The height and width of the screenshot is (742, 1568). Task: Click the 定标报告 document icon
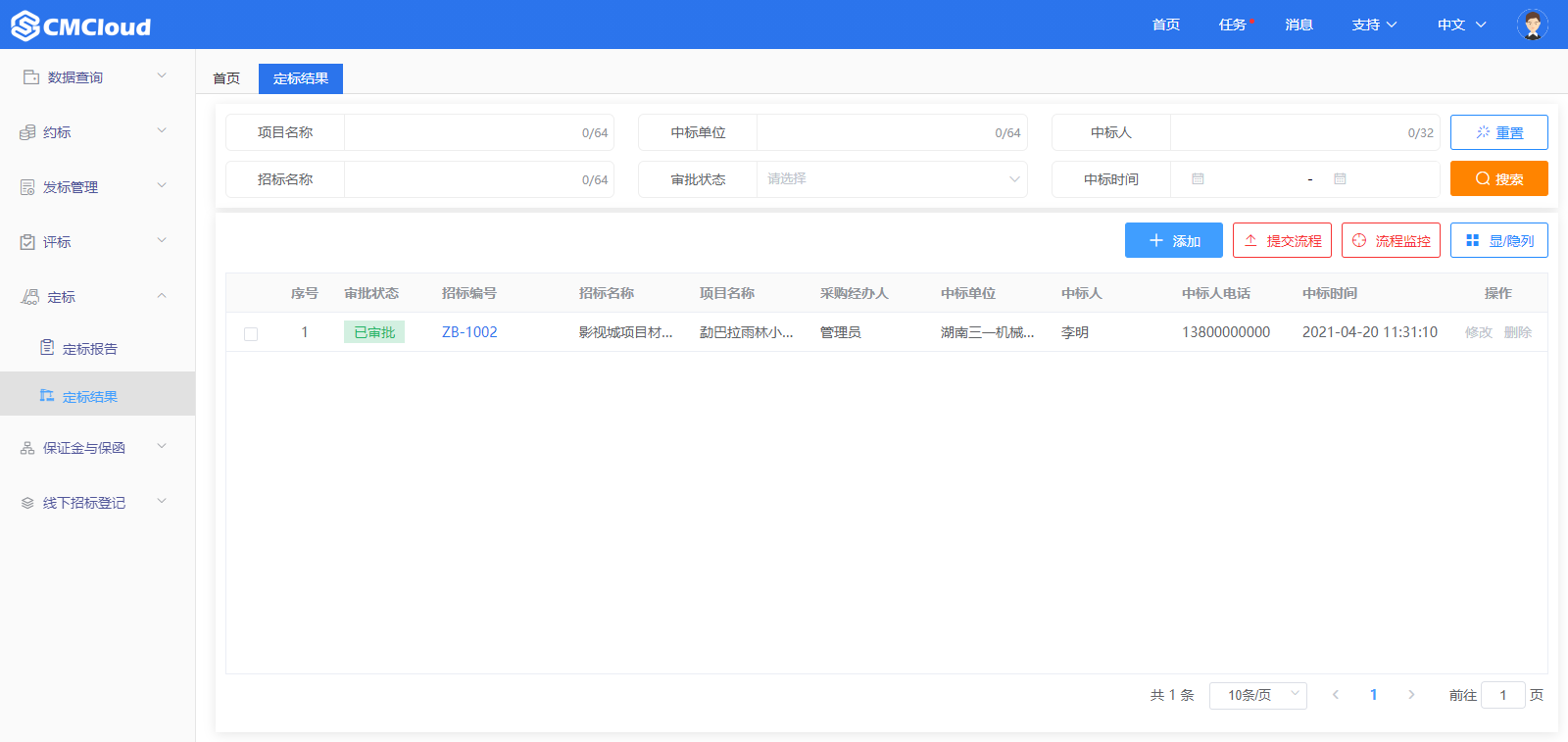coord(47,347)
